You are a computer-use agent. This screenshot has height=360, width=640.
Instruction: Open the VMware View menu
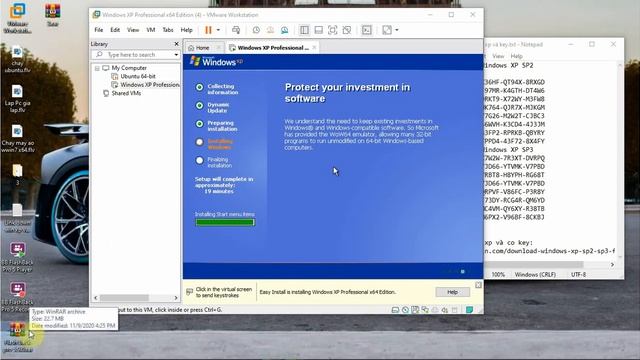pos(133,30)
